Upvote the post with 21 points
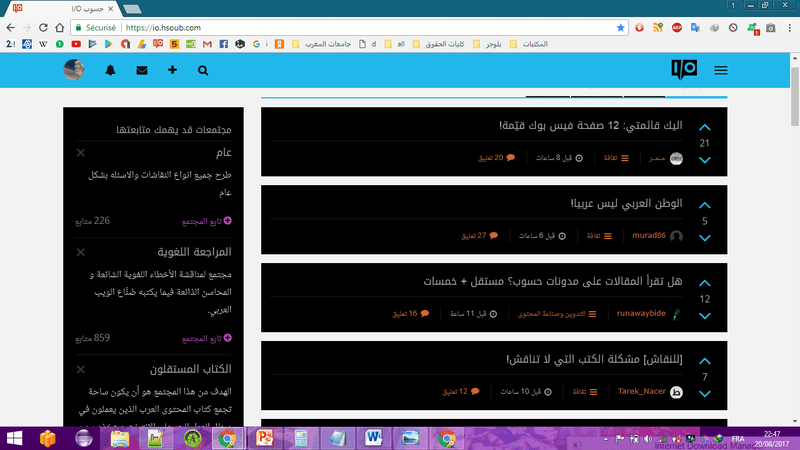 (705, 128)
